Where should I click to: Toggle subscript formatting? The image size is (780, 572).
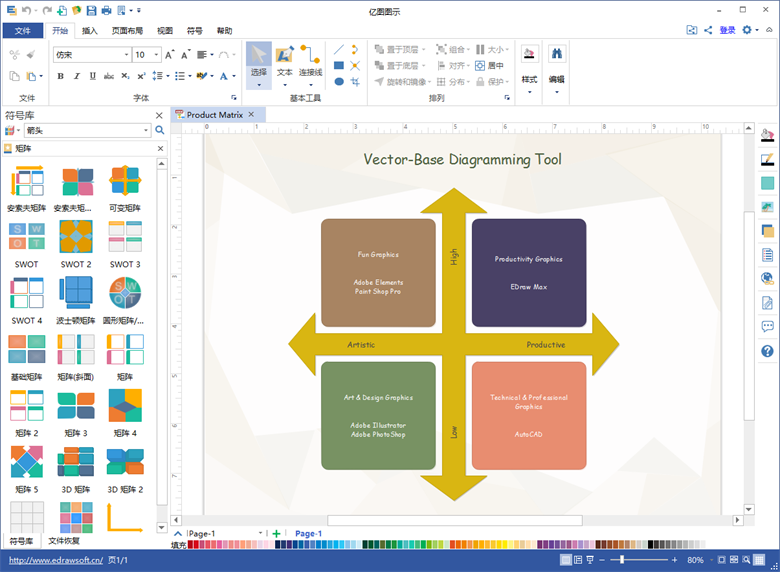tap(125, 76)
